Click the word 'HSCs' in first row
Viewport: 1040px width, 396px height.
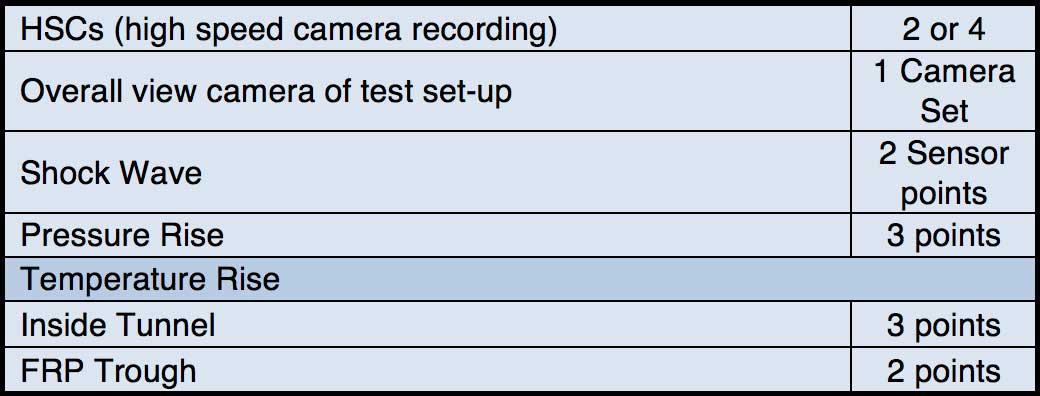tap(62, 30)
